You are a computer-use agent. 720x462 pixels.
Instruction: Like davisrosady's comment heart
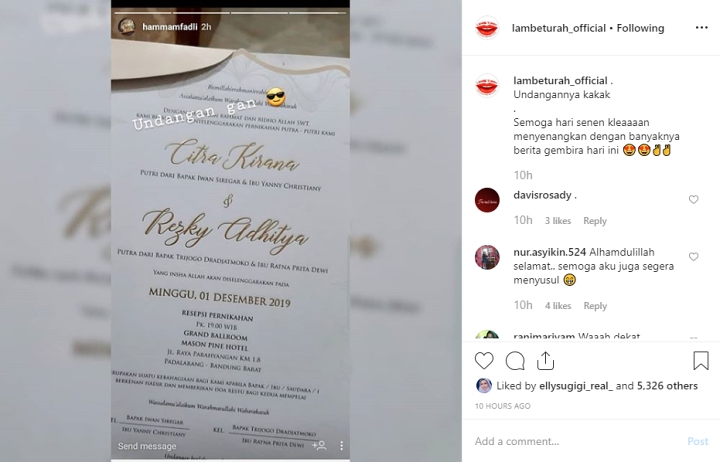pyautogui.click(x=693, y=199)
